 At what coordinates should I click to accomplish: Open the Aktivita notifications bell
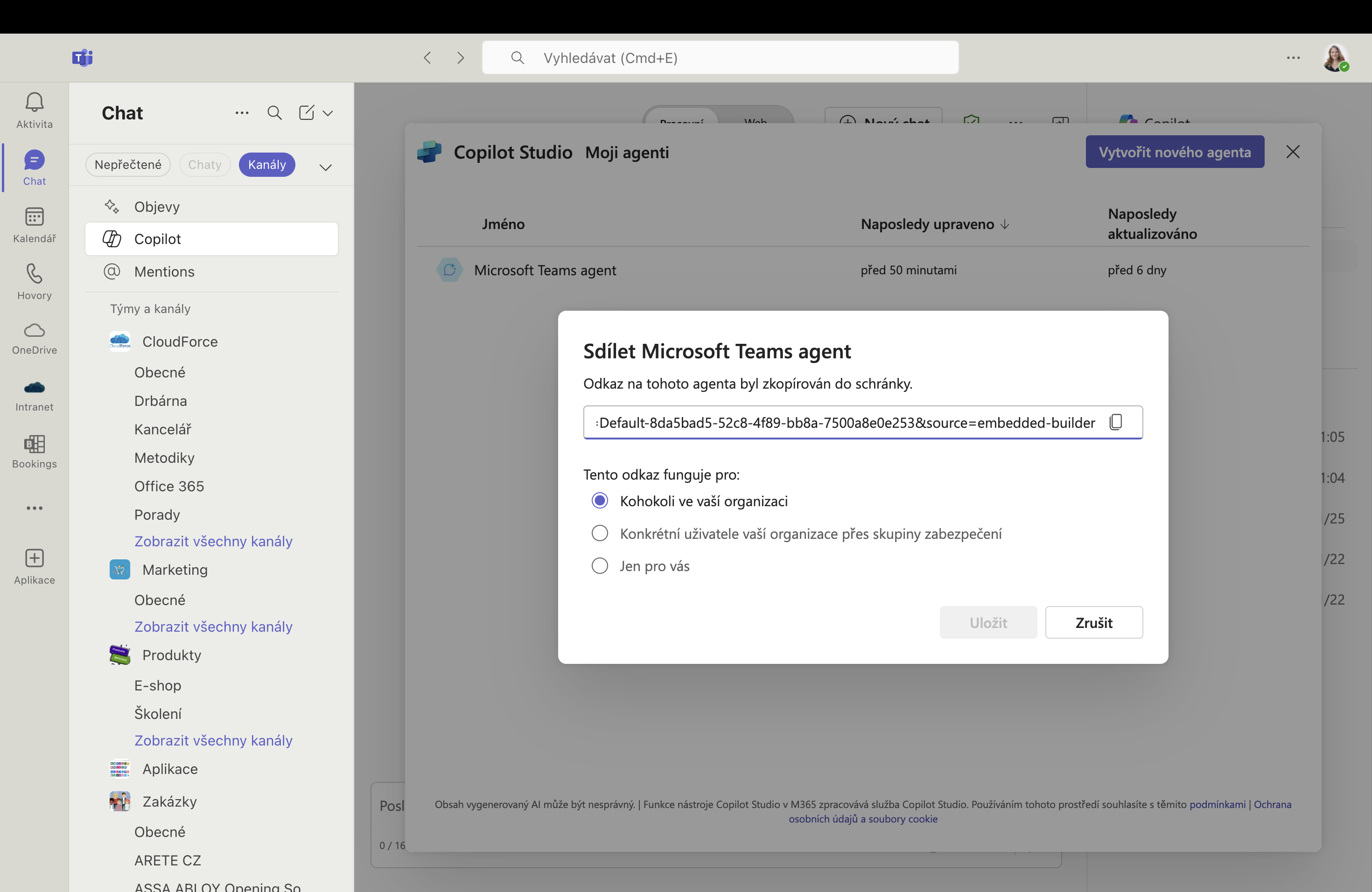pyautogui.click(x=34, y=110)
